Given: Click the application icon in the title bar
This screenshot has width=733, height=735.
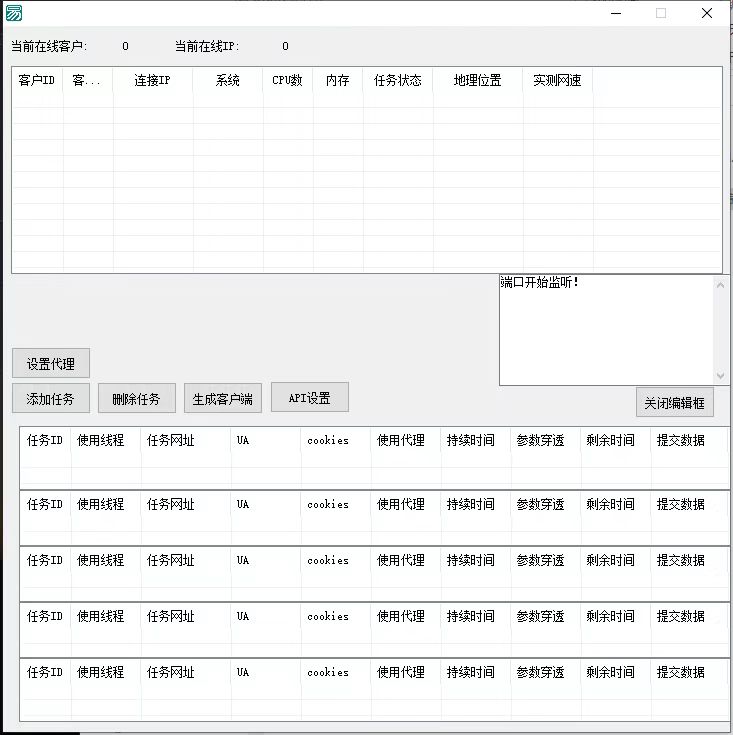Looking at the screenshot, I should coord(13,13).
